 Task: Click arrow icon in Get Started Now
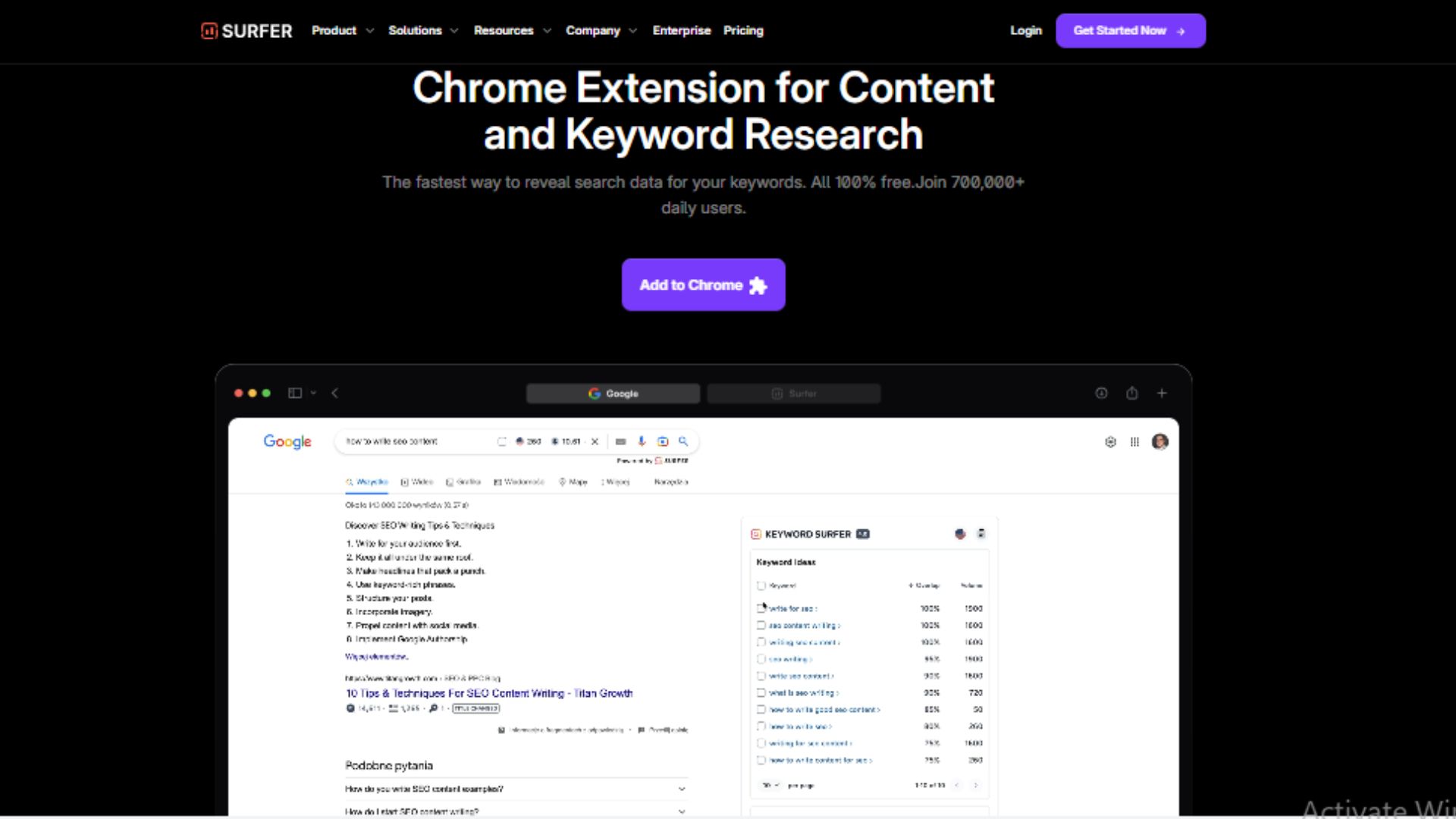click(x=1181, y=31)
